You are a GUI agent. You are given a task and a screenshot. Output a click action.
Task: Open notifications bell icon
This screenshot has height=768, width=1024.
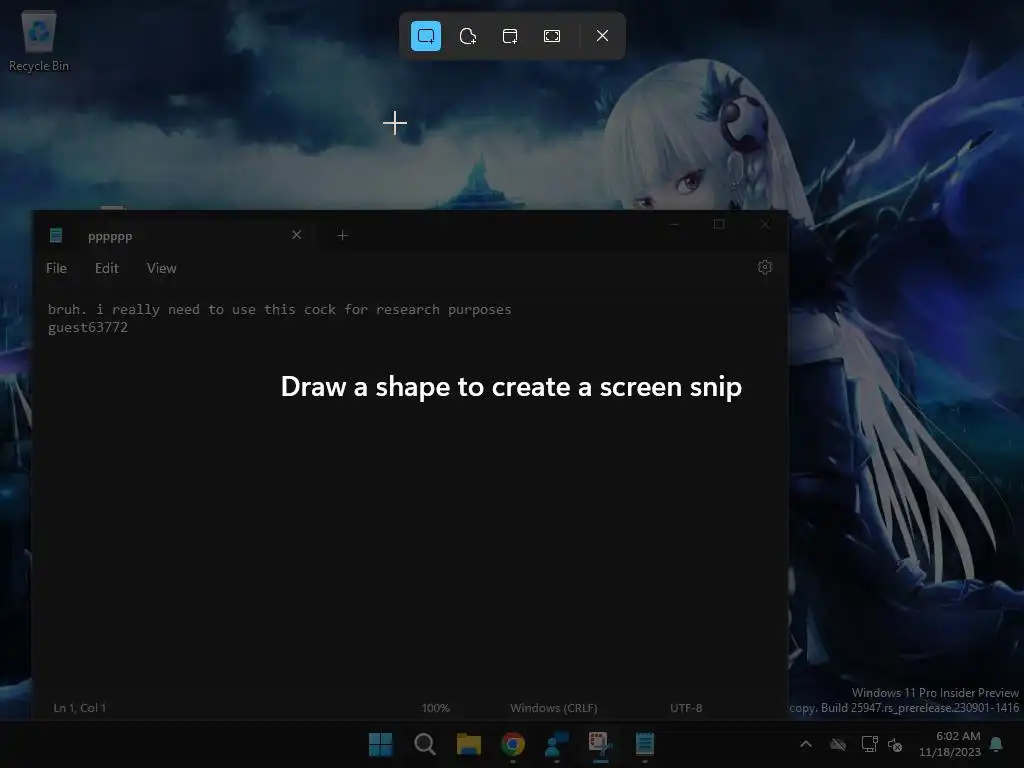997,744
